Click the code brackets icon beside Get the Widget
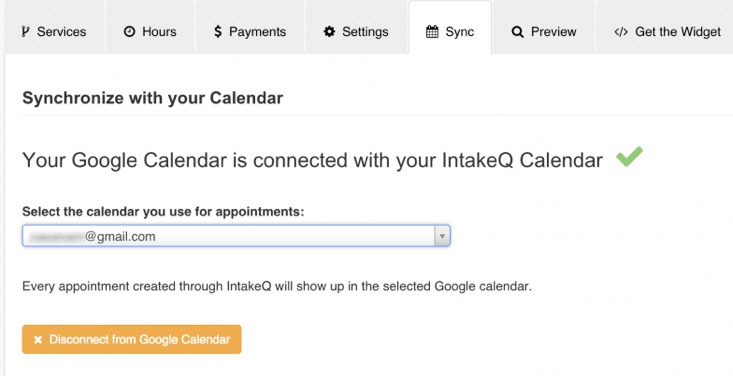 click(621, 32)
